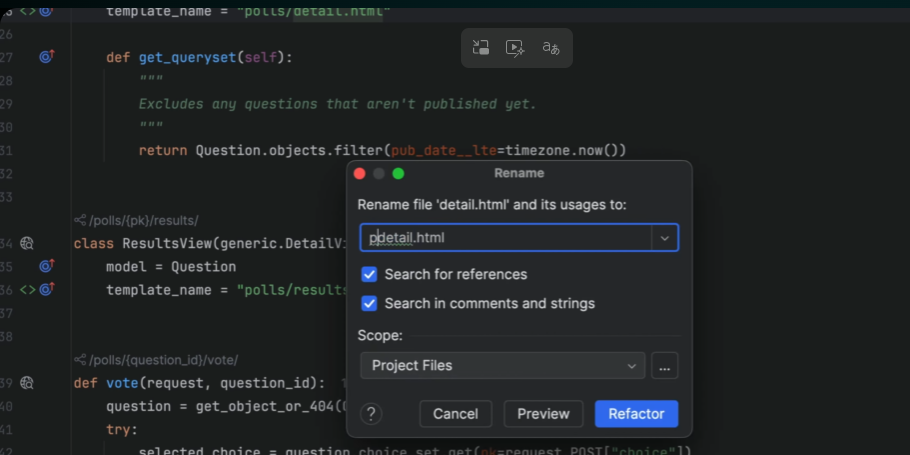Click override gutter icon beside model = Question
The image size is (910, 455).
click(47, 266)
